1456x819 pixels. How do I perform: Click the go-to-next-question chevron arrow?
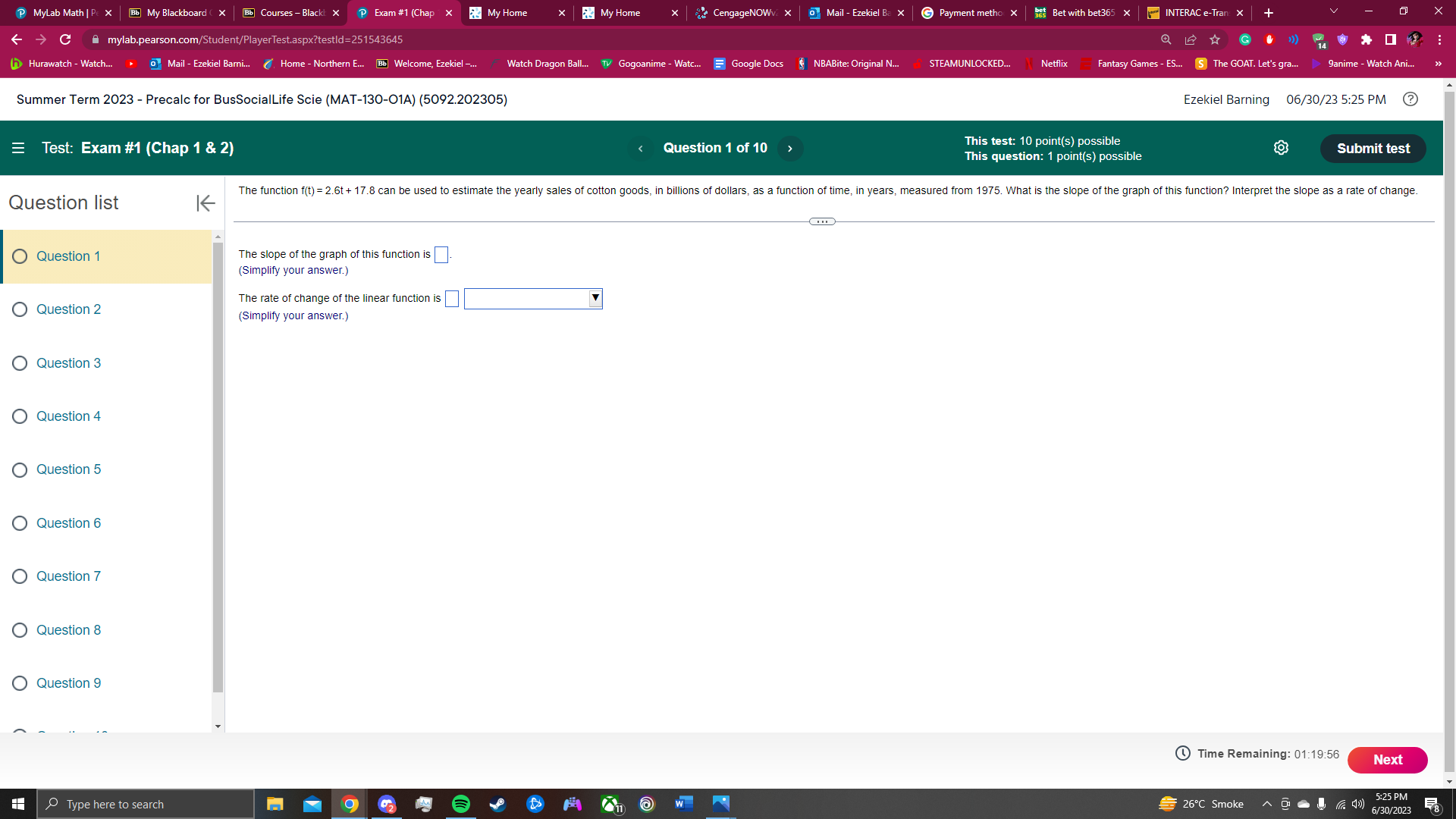(790, 148)
